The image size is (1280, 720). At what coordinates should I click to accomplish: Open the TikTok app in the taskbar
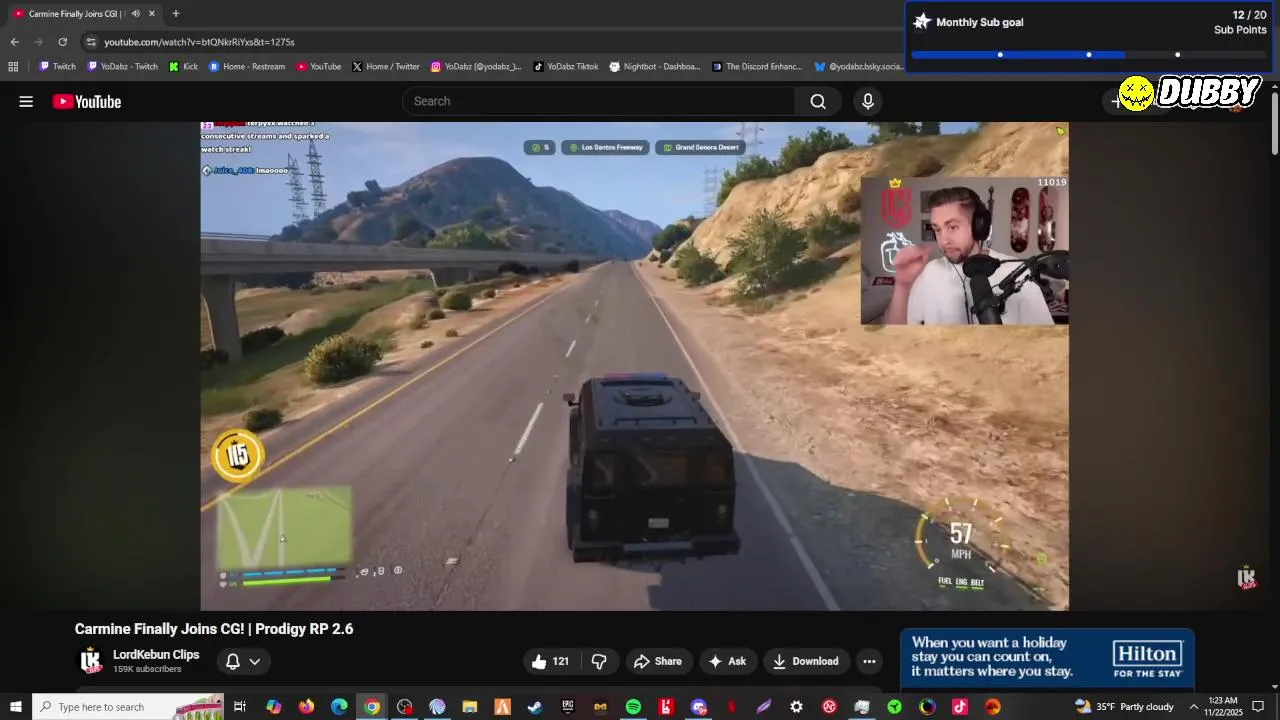tap(960, 707)
